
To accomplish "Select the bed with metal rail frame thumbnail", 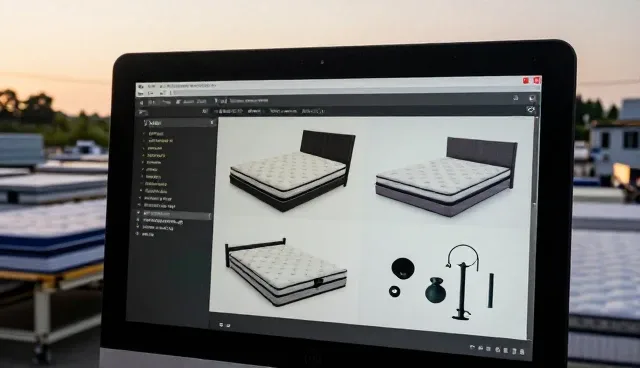I will [285, 271].
